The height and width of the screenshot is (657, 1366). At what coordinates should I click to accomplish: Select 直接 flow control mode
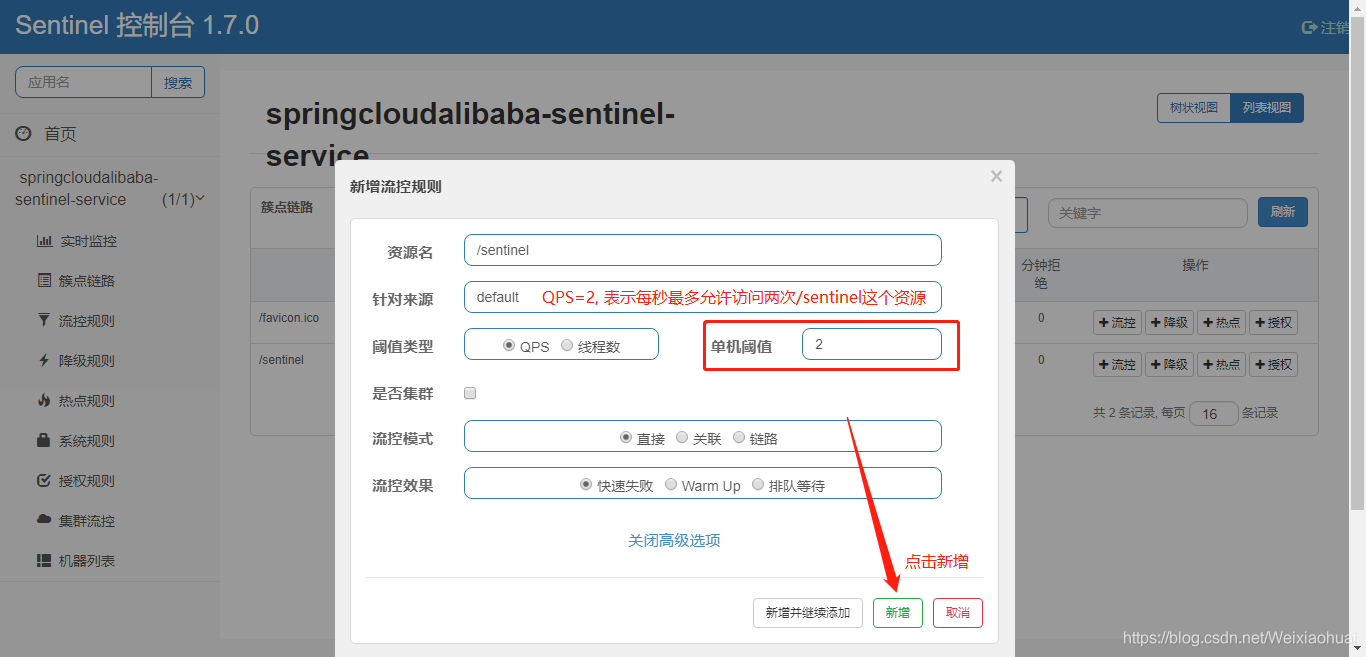(626, 437)
